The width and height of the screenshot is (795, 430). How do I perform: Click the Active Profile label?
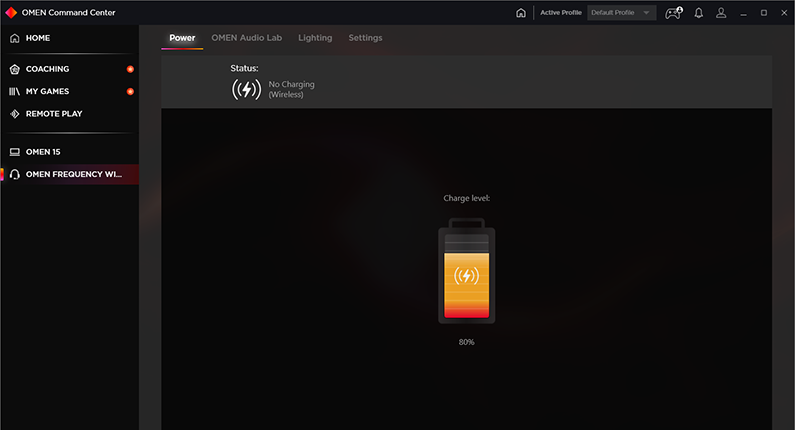click(561, 13)
